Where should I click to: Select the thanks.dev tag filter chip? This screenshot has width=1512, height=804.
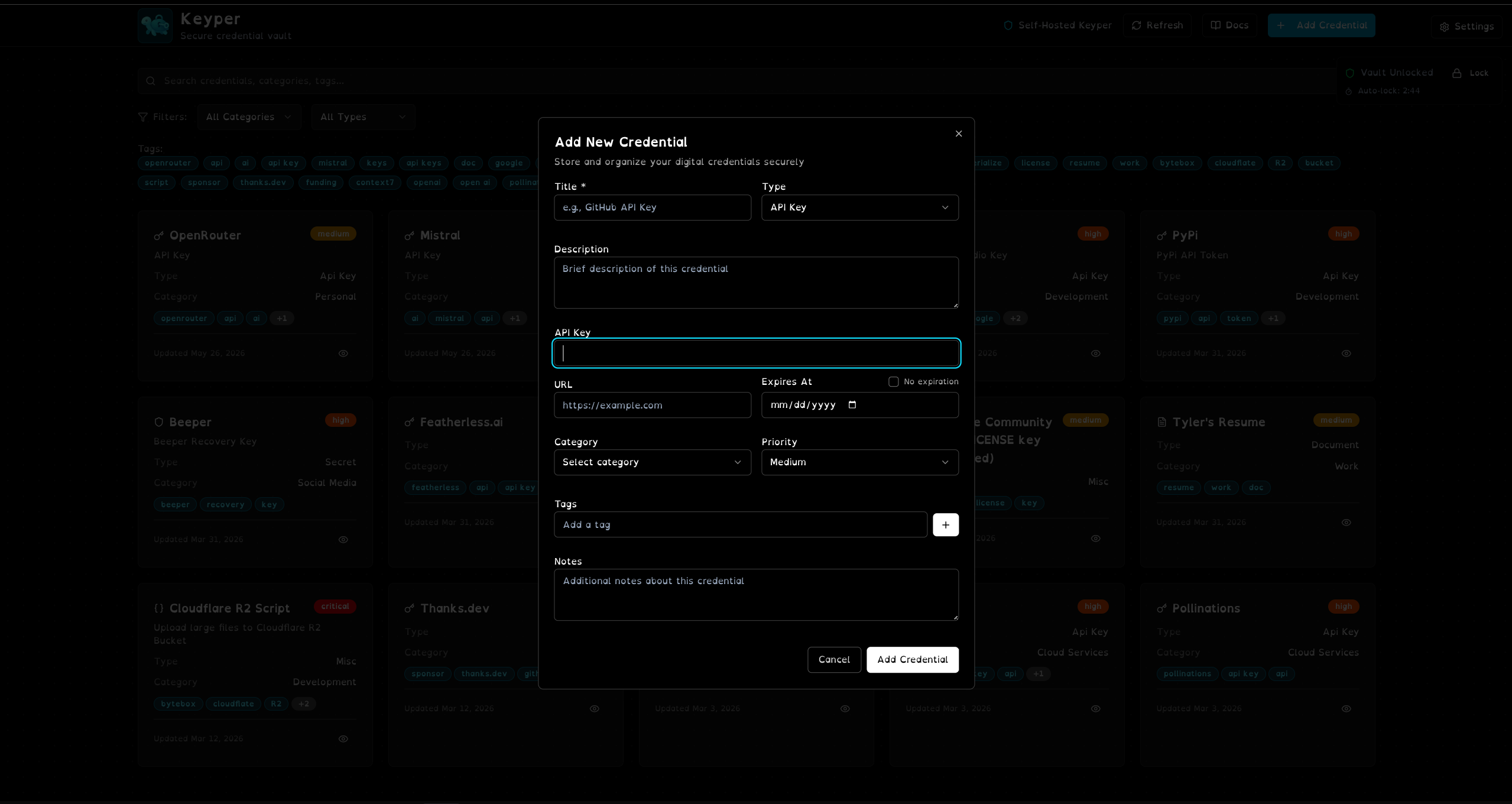pyautogui.click(x=263, y=183)
